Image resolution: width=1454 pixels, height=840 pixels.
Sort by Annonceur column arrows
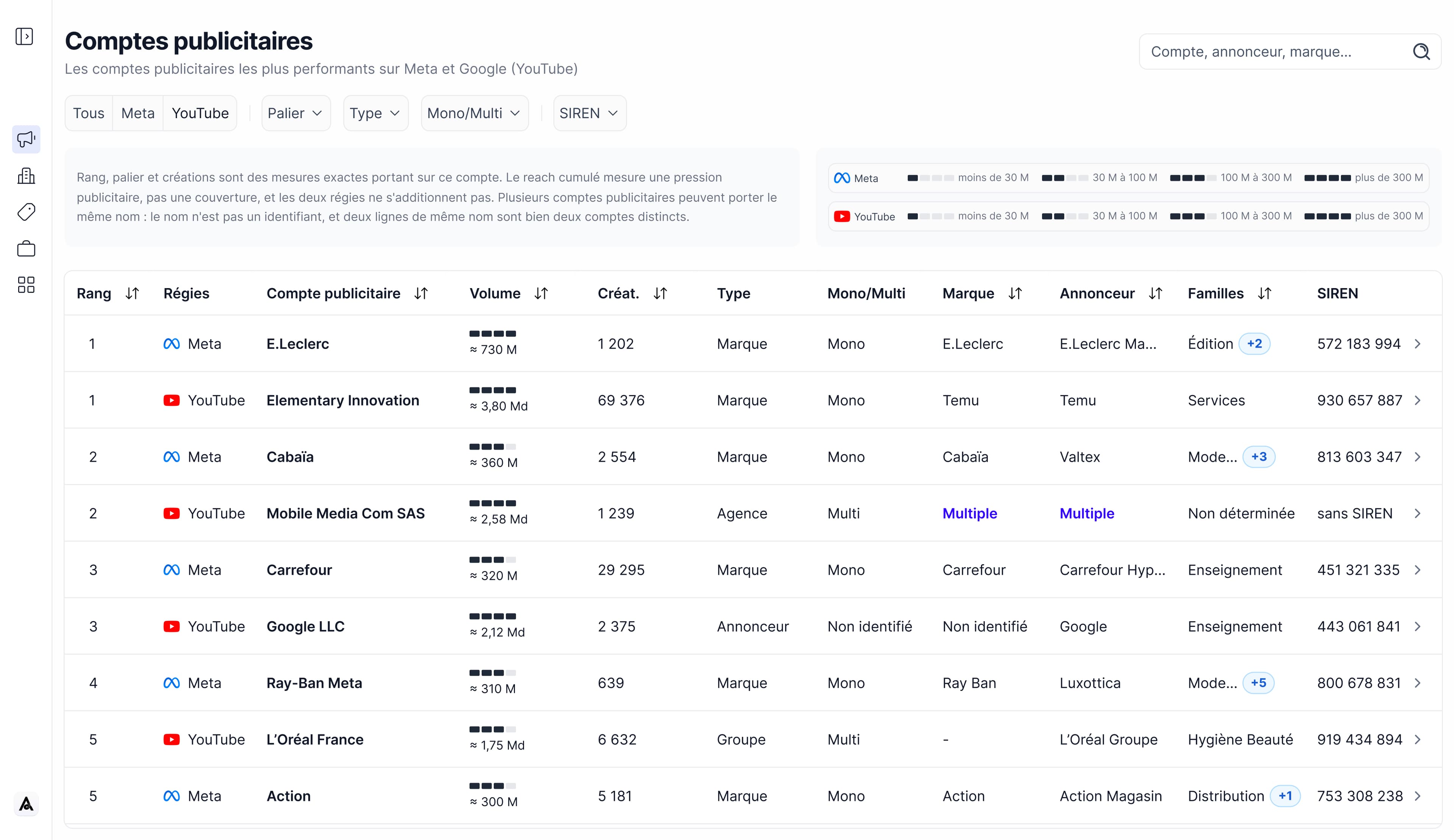pyautogui.click(x=1155, y=294)
